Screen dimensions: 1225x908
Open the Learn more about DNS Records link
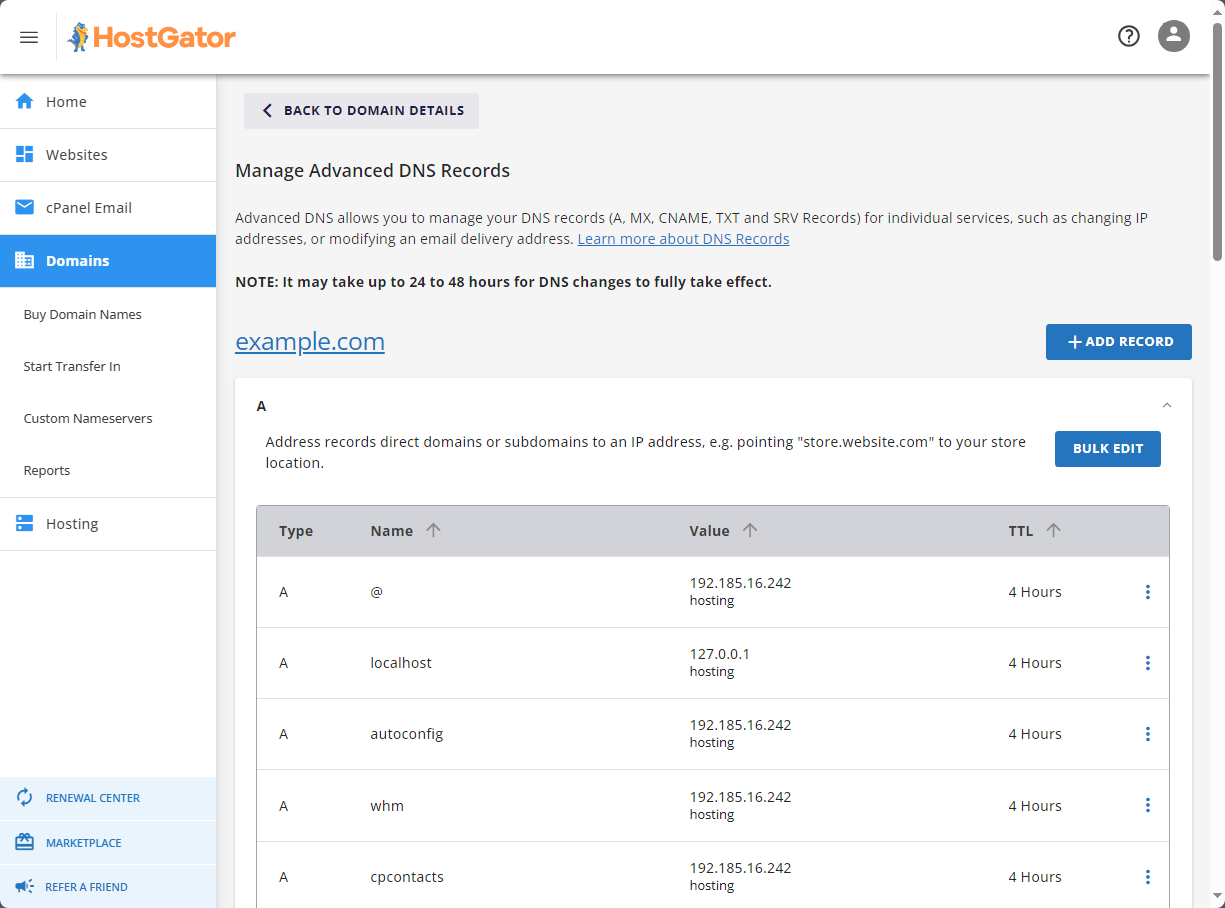click(683, 238)
